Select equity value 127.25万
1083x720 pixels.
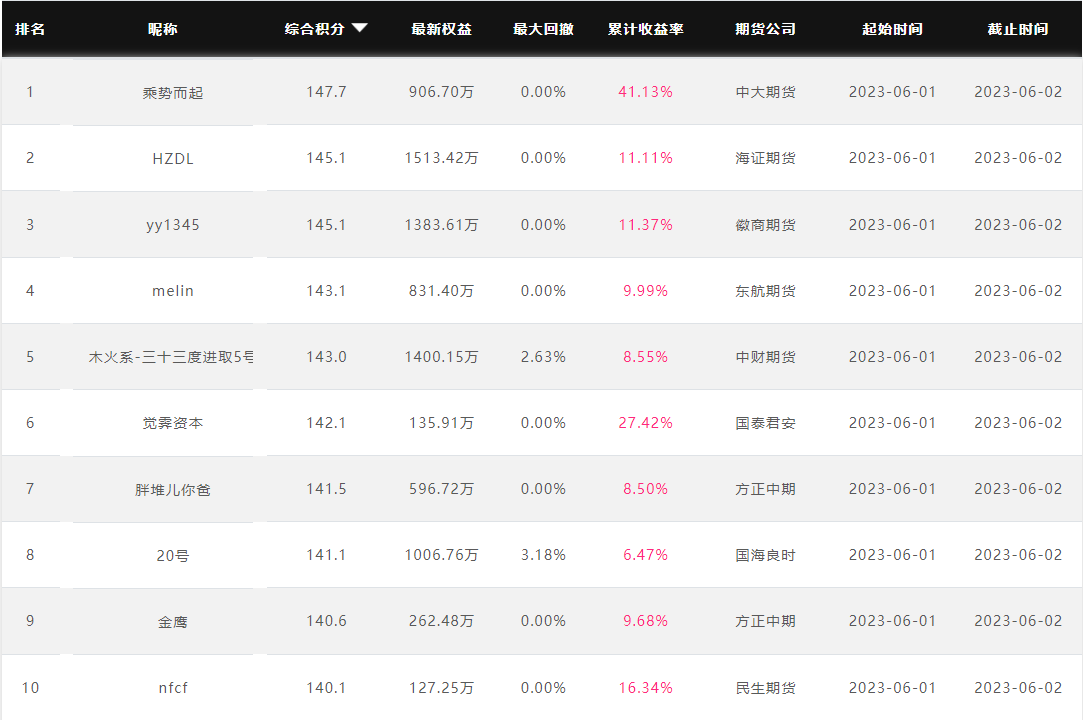(x=441, y=688)
